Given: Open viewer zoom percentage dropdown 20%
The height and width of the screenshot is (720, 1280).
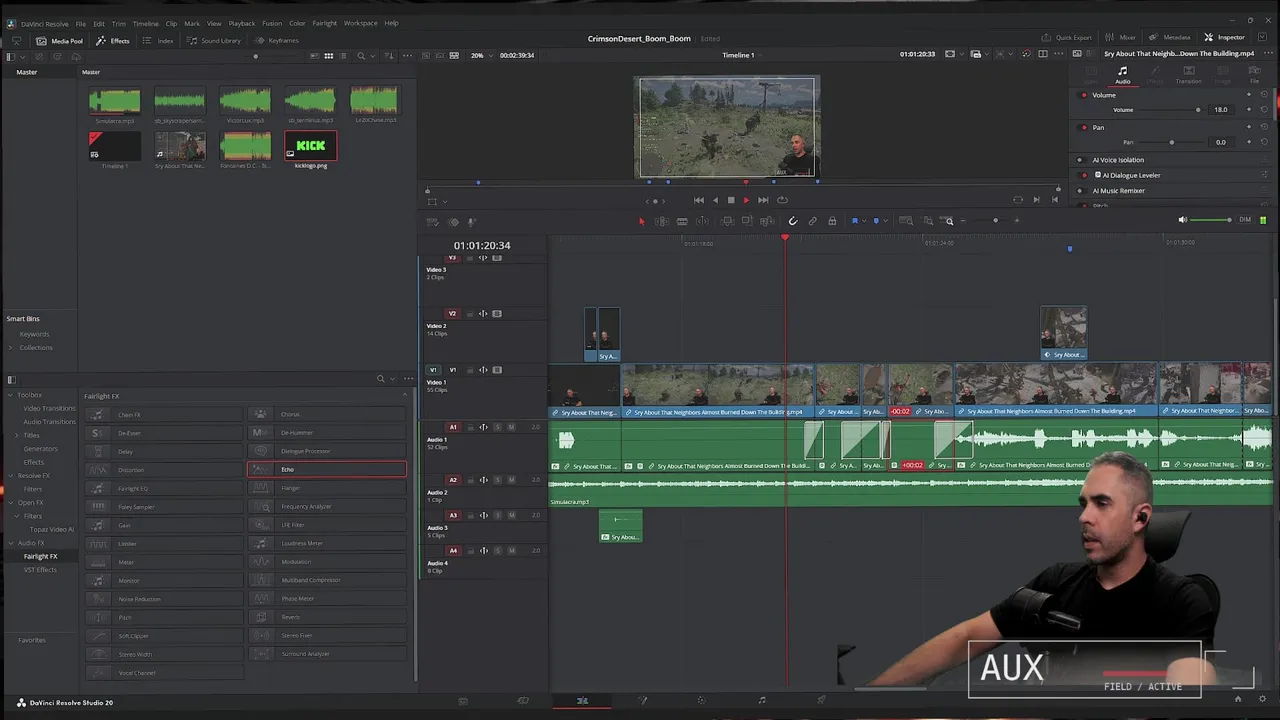Looking at the screenshot, I should pyautogui.click(x=480, y=55).
